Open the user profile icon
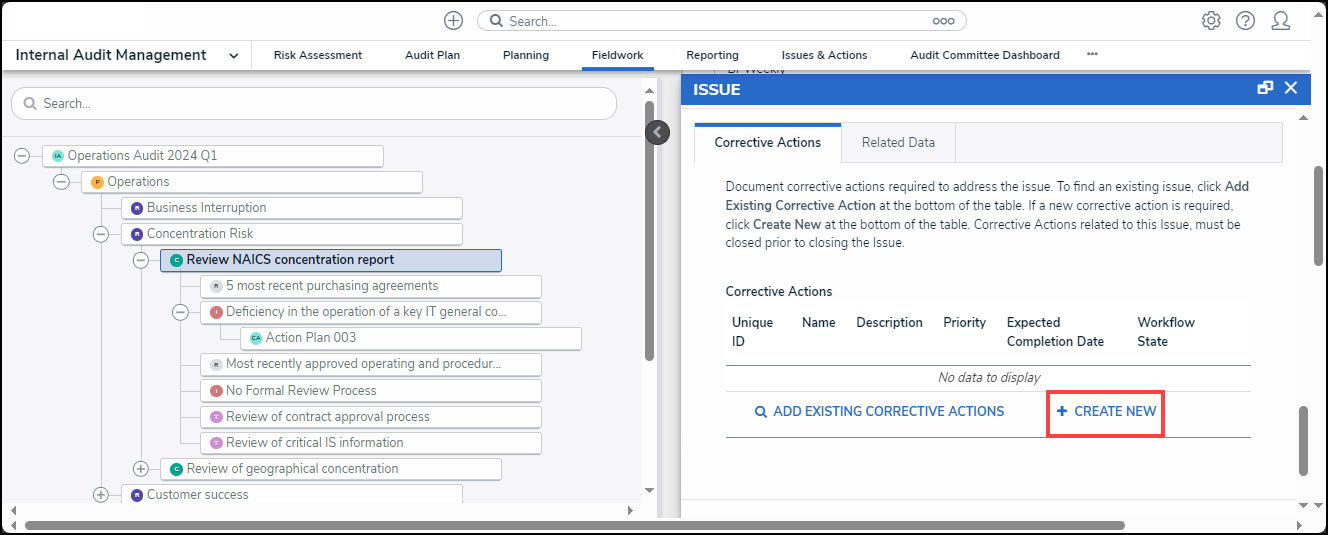The image size is (1328, 535). tap(1280, 21)
